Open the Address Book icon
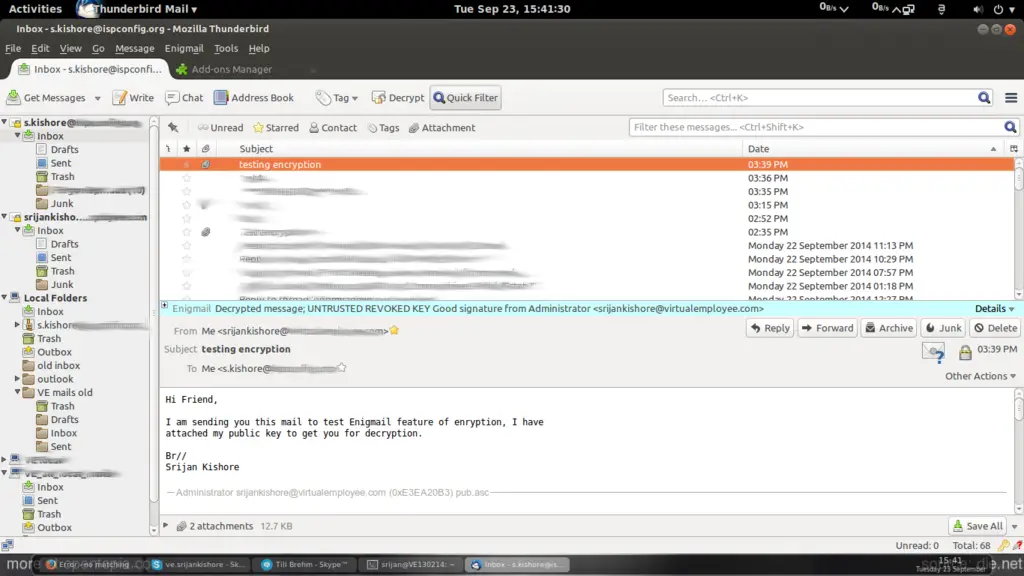Viewport: 1024px width, 576px height. (x=221, y=97)
